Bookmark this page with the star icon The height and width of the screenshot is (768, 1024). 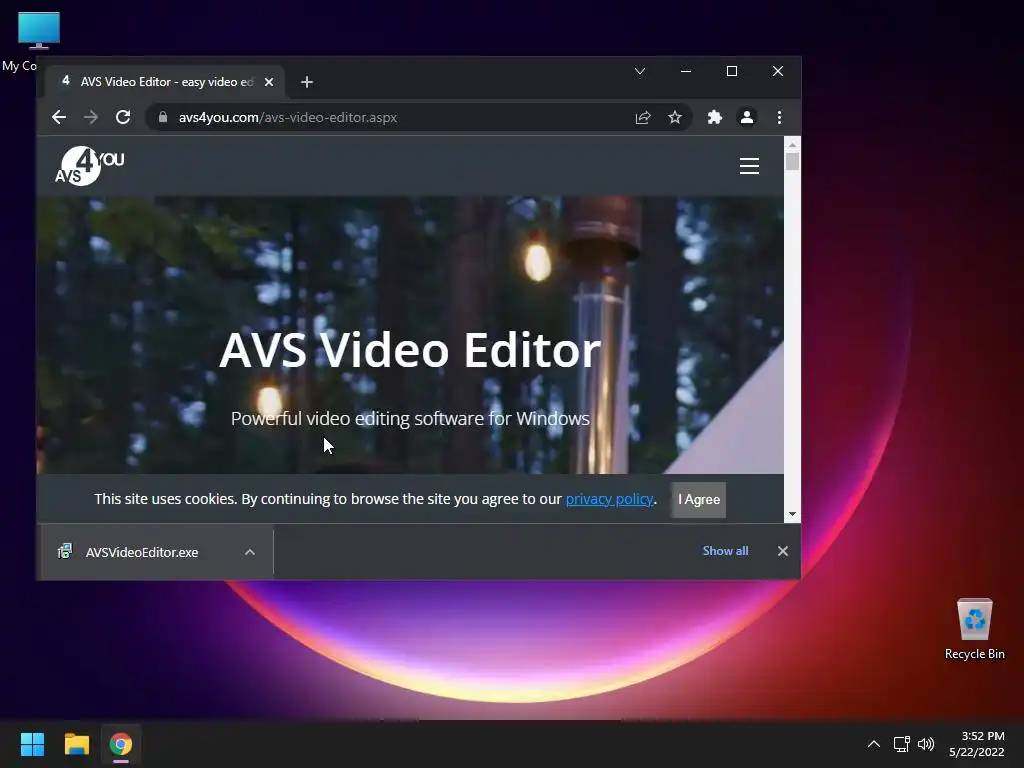[675, 118]
